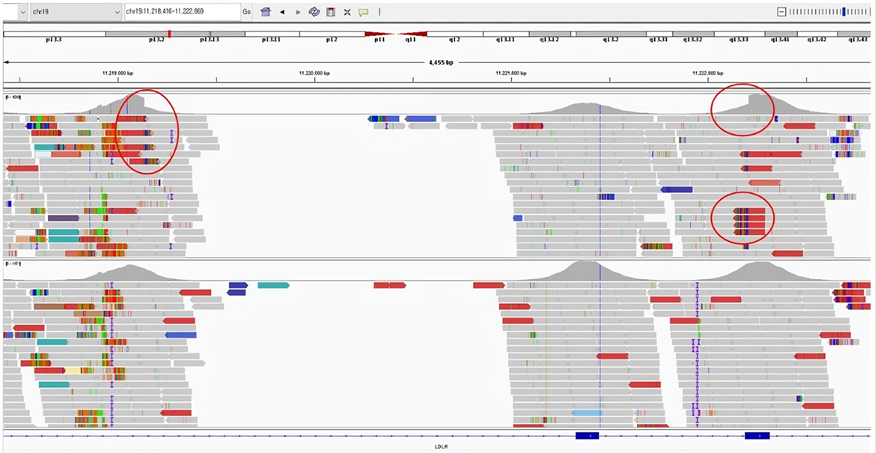Click the 4,455 bp span label on ruler
Image resolution: width=876 pixels, height=453 pixels.
440,62
